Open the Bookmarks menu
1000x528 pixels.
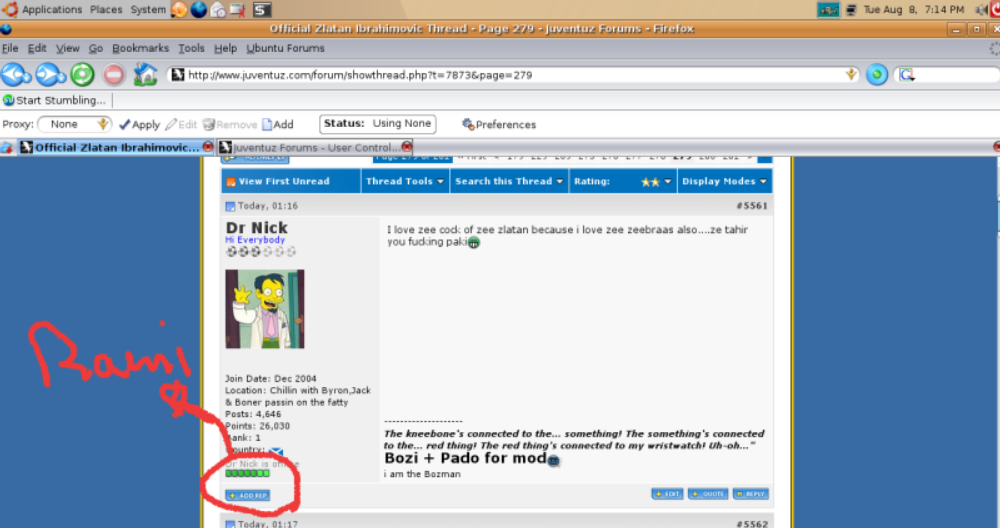140,48
